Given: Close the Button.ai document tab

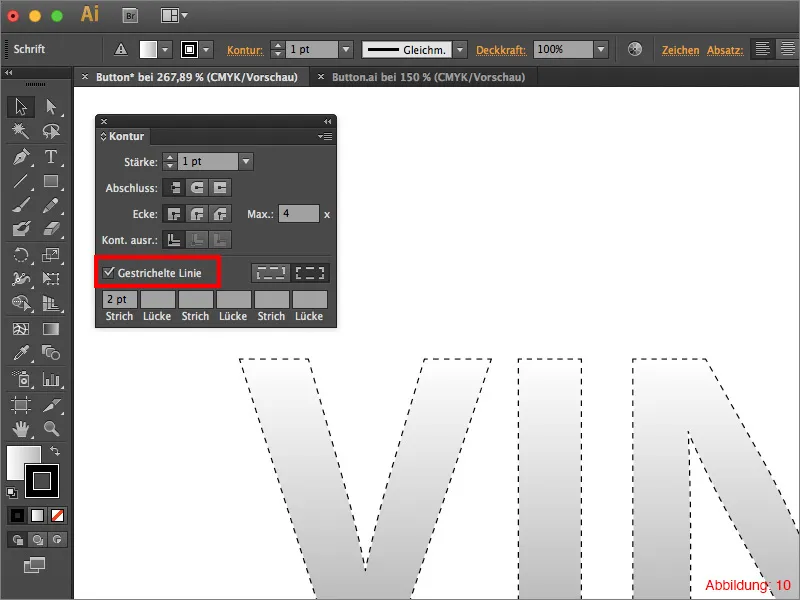Looking at the screenshot, I should [320, 77].
